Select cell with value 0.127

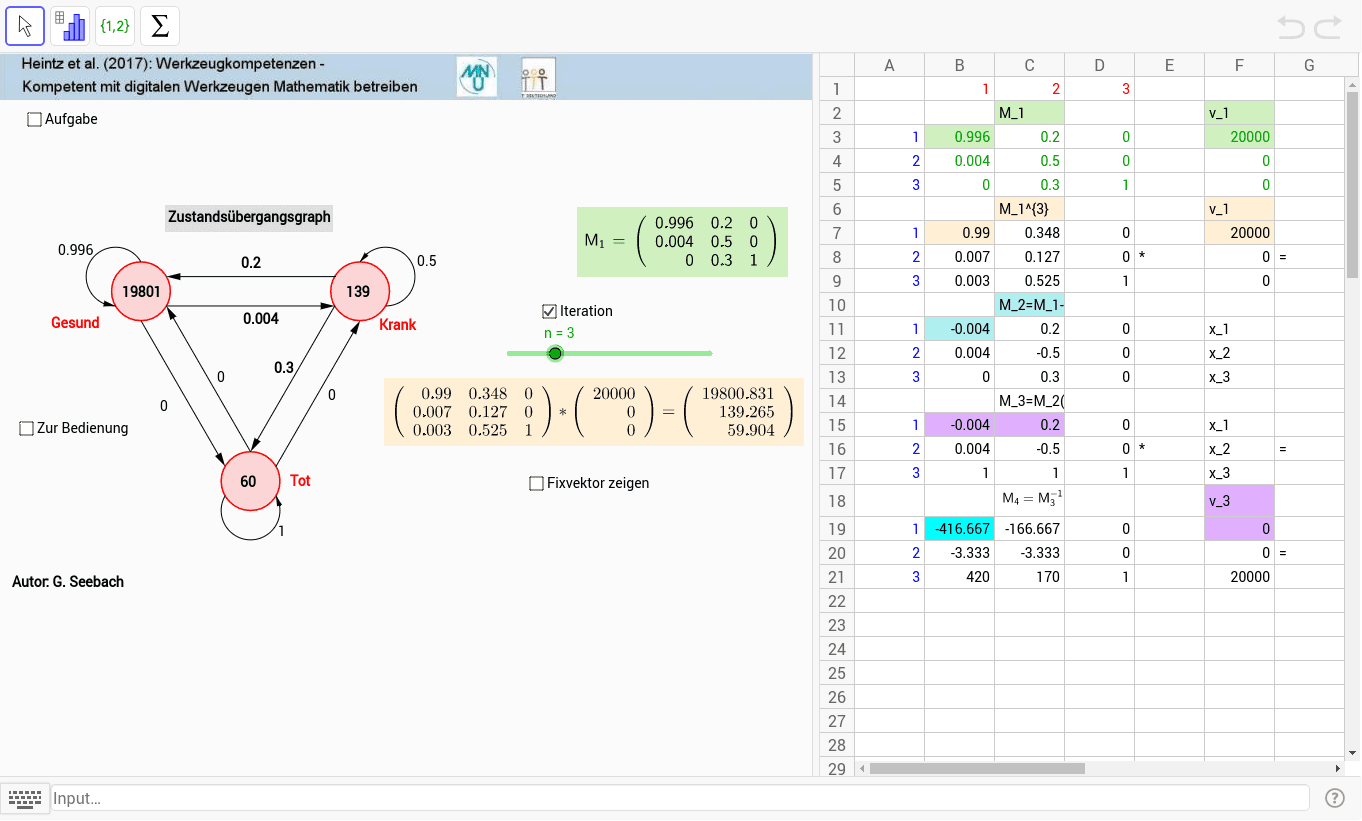tap(1029, 257)
